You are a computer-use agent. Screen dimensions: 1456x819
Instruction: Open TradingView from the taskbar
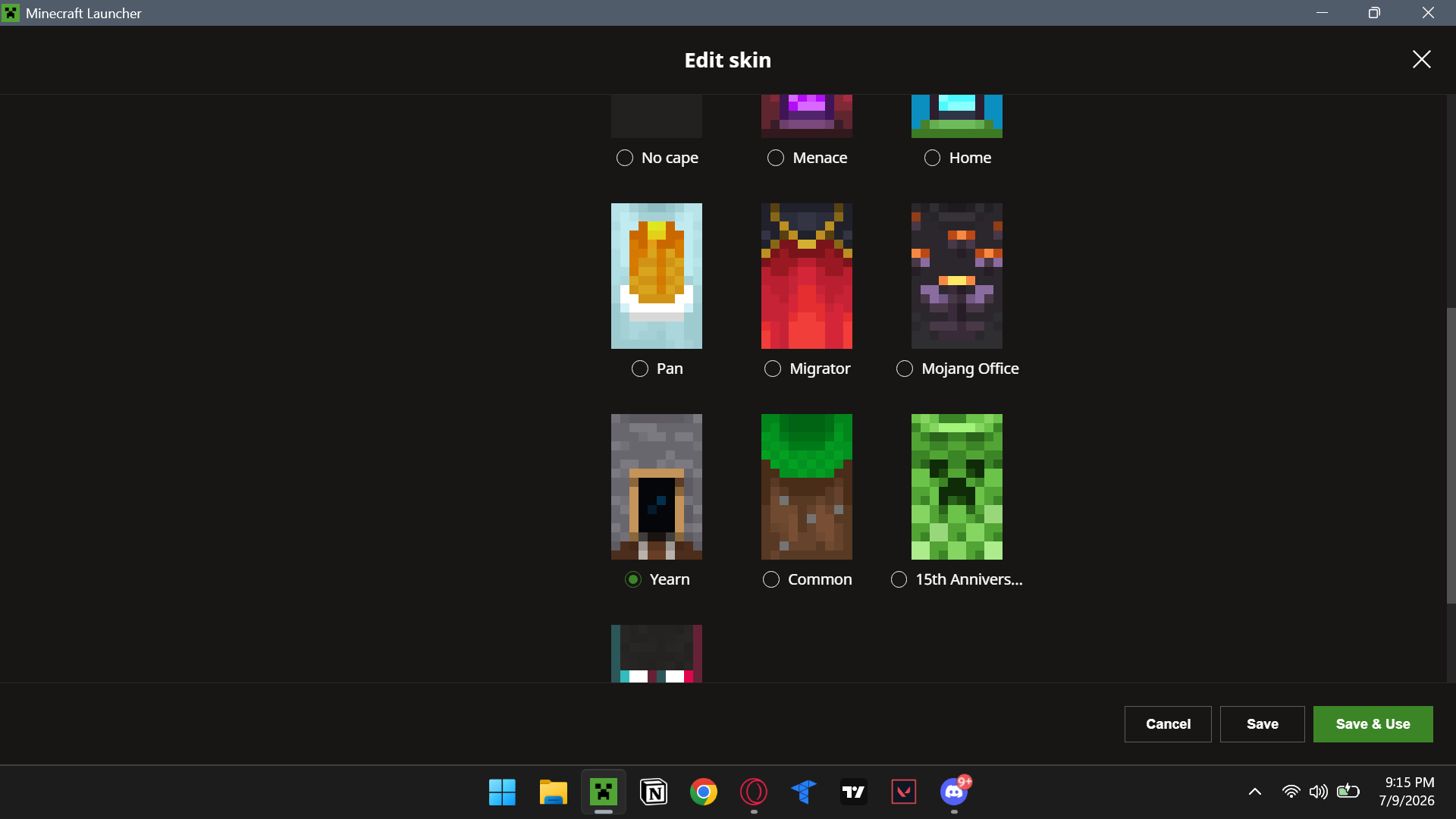click(854, 792)
